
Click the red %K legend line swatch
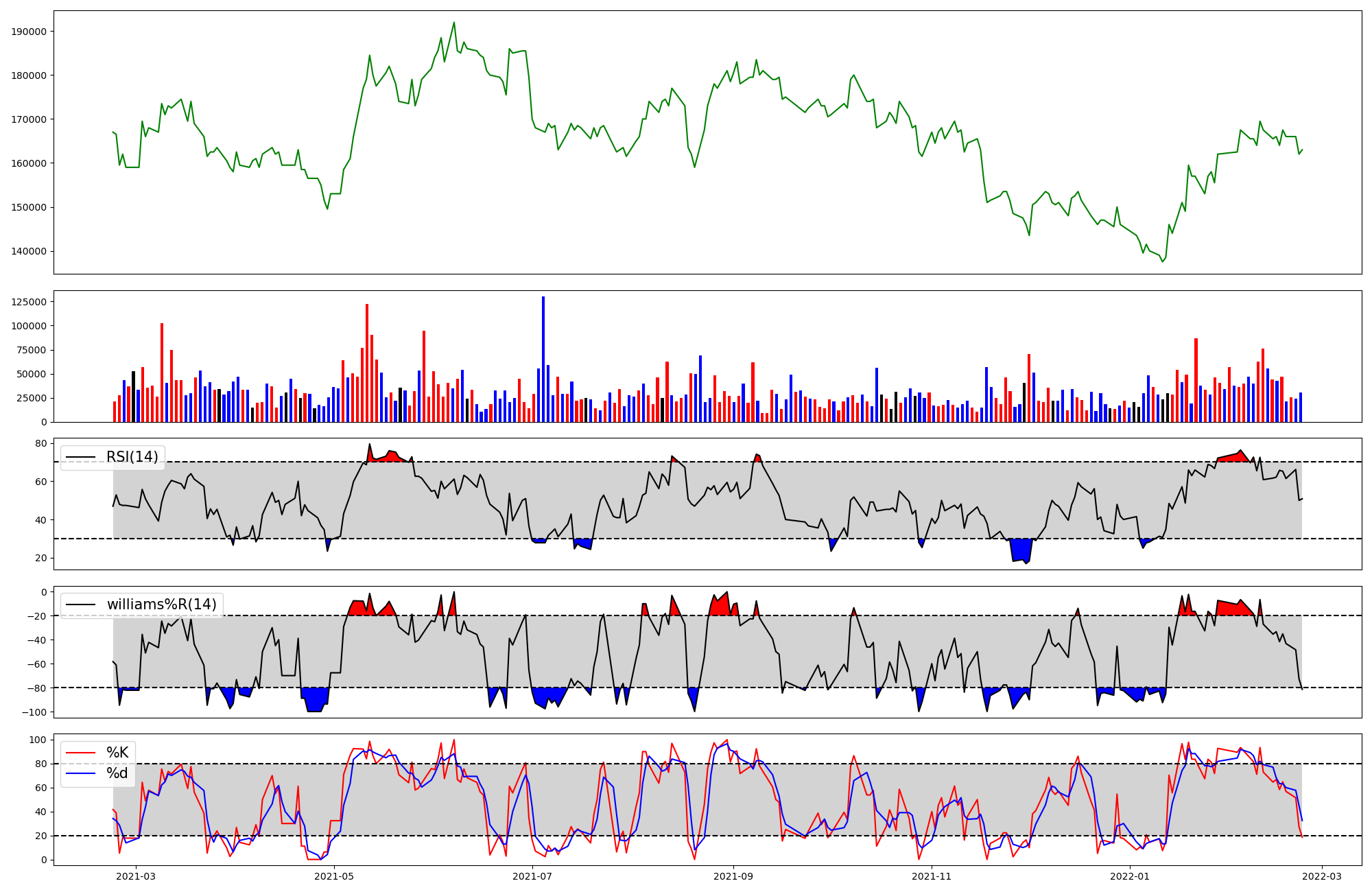point(80,753)
